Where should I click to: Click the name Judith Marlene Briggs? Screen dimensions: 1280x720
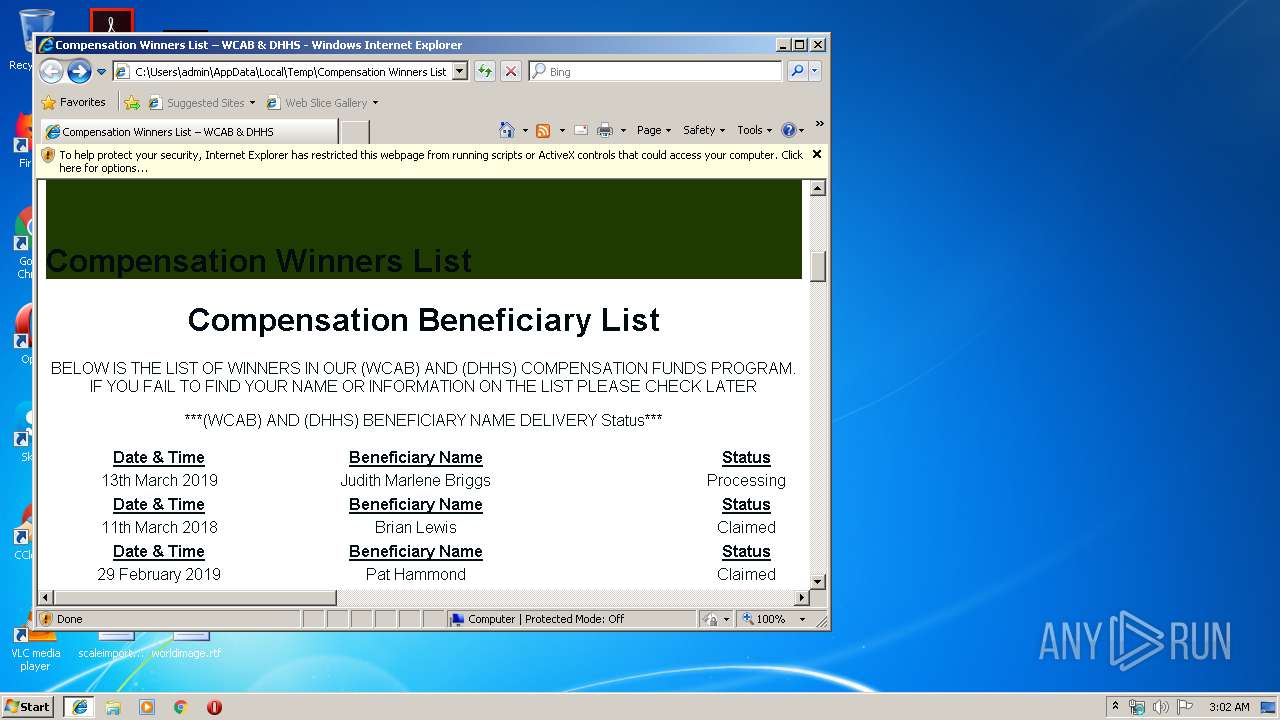[x=415, y=480]
